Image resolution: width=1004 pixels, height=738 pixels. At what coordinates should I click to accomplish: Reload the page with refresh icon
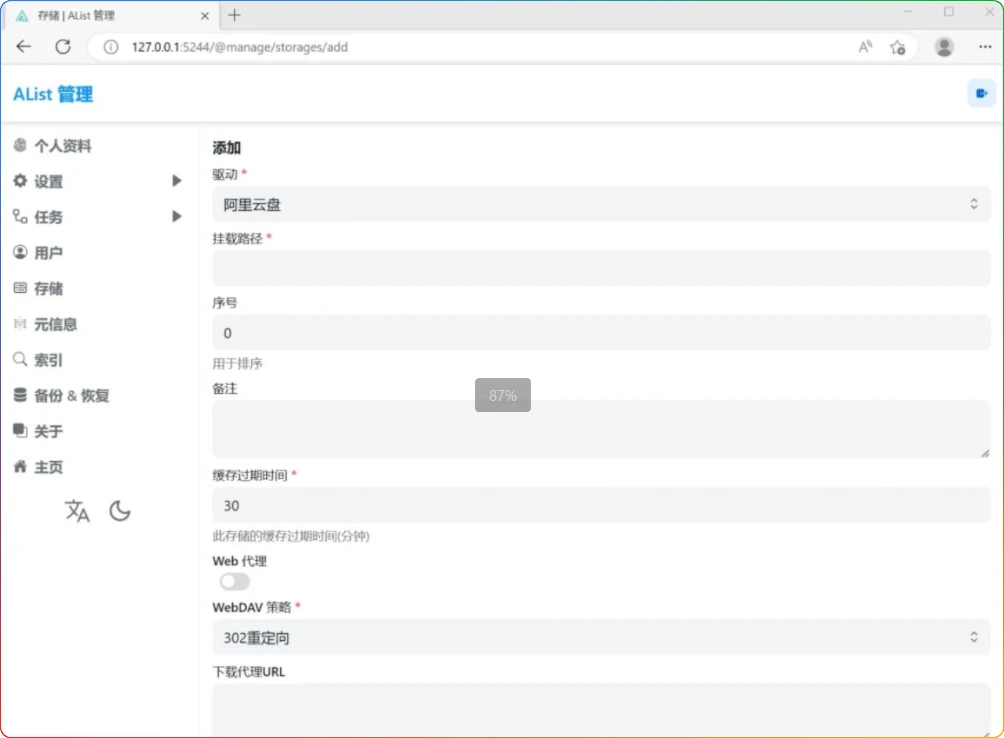[63, 47]
